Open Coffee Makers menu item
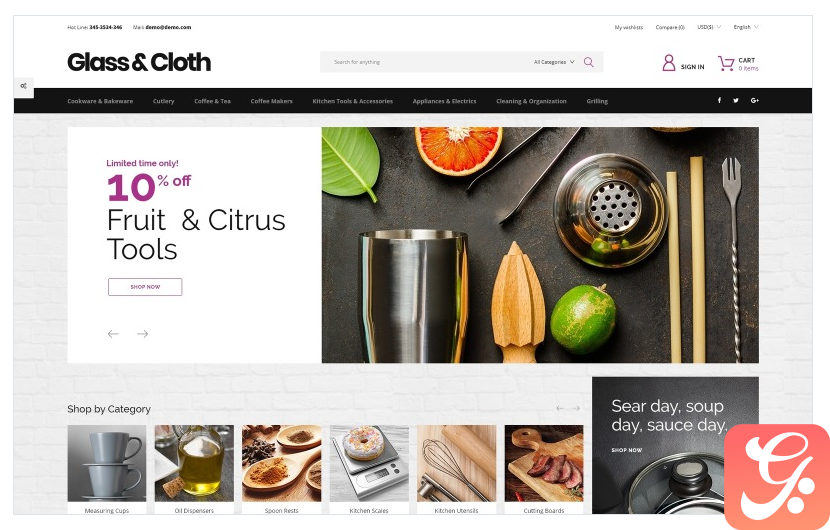 [x=272, y=101]
